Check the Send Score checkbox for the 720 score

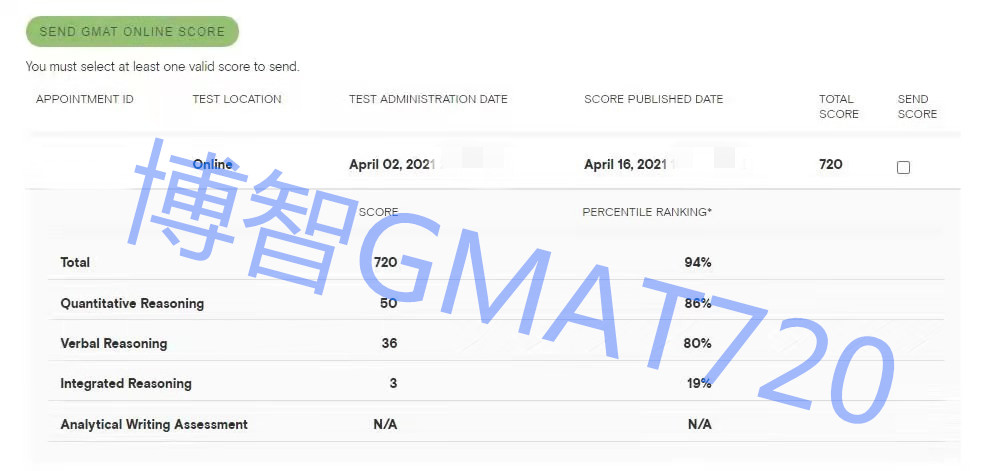903,168
